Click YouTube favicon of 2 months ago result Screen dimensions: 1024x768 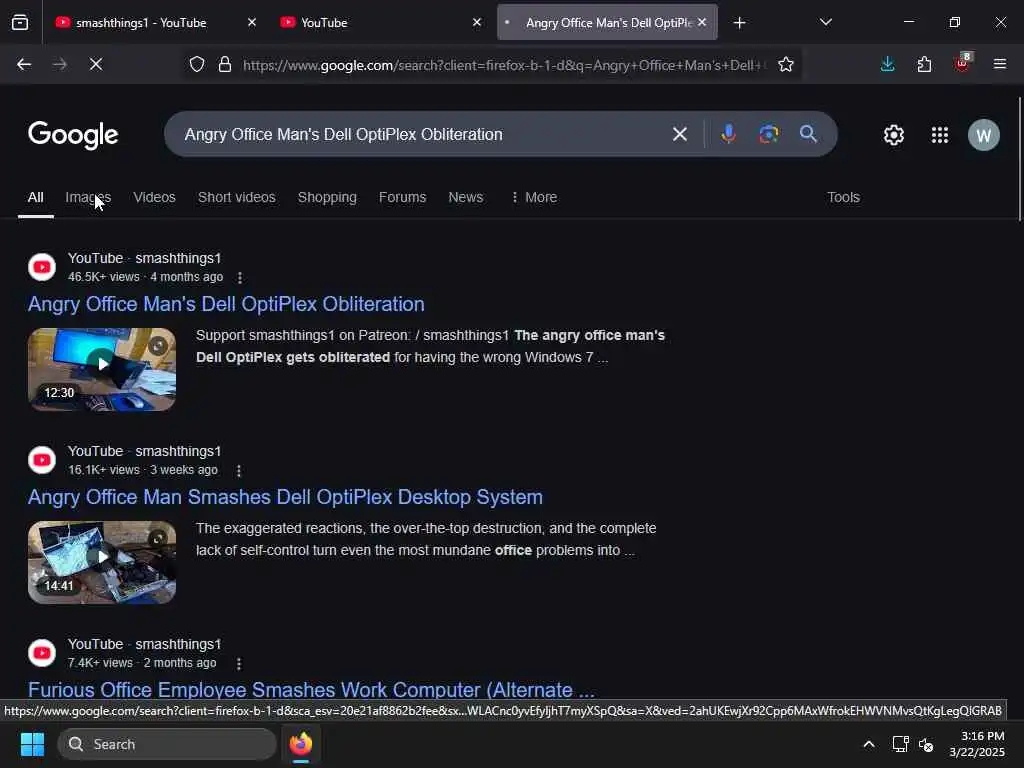coord(42,653)
